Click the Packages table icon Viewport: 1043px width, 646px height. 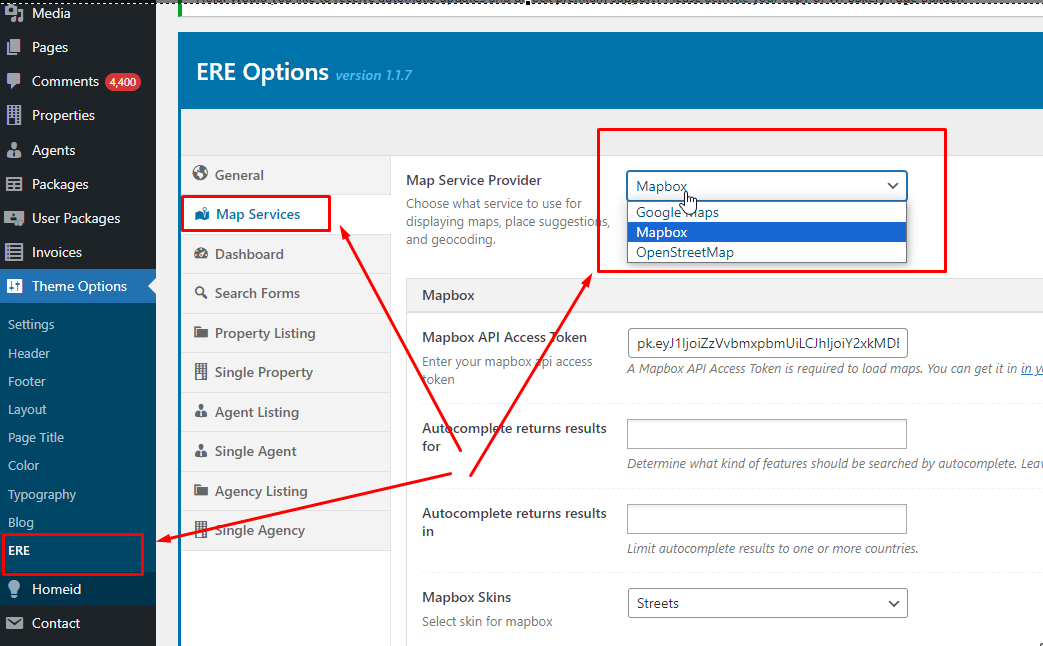click(14, 184)
